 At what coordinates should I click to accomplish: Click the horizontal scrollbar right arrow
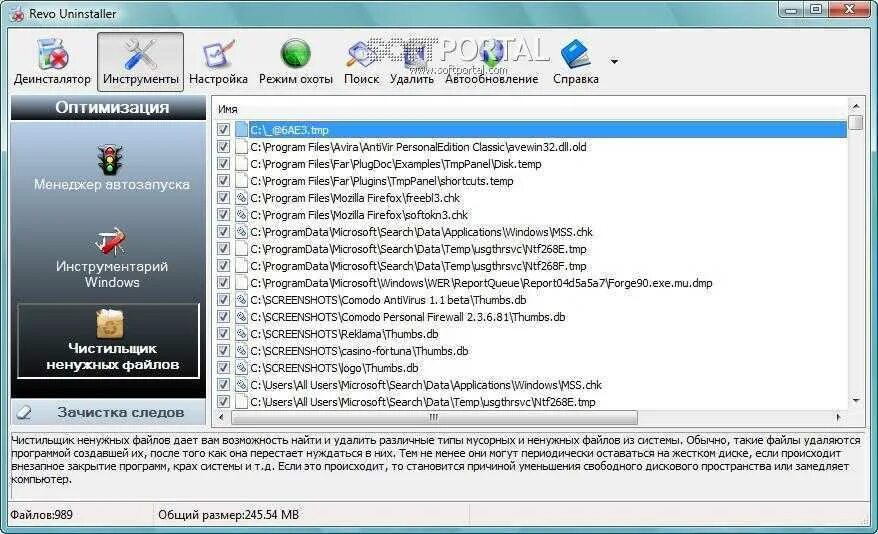(838, 417)
